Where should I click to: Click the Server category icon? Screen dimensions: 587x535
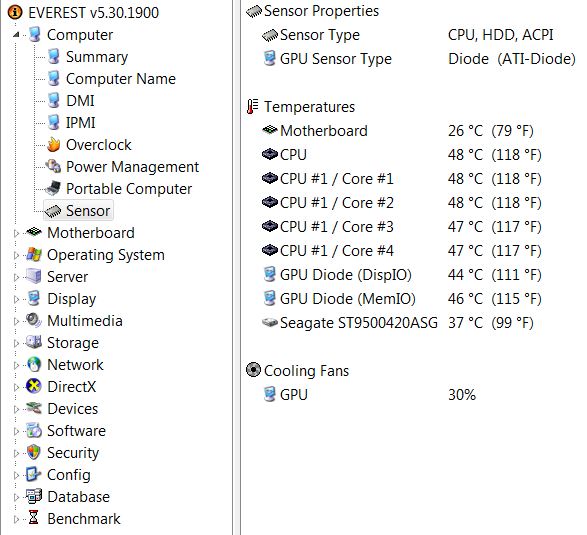click(x=34, y=277)
